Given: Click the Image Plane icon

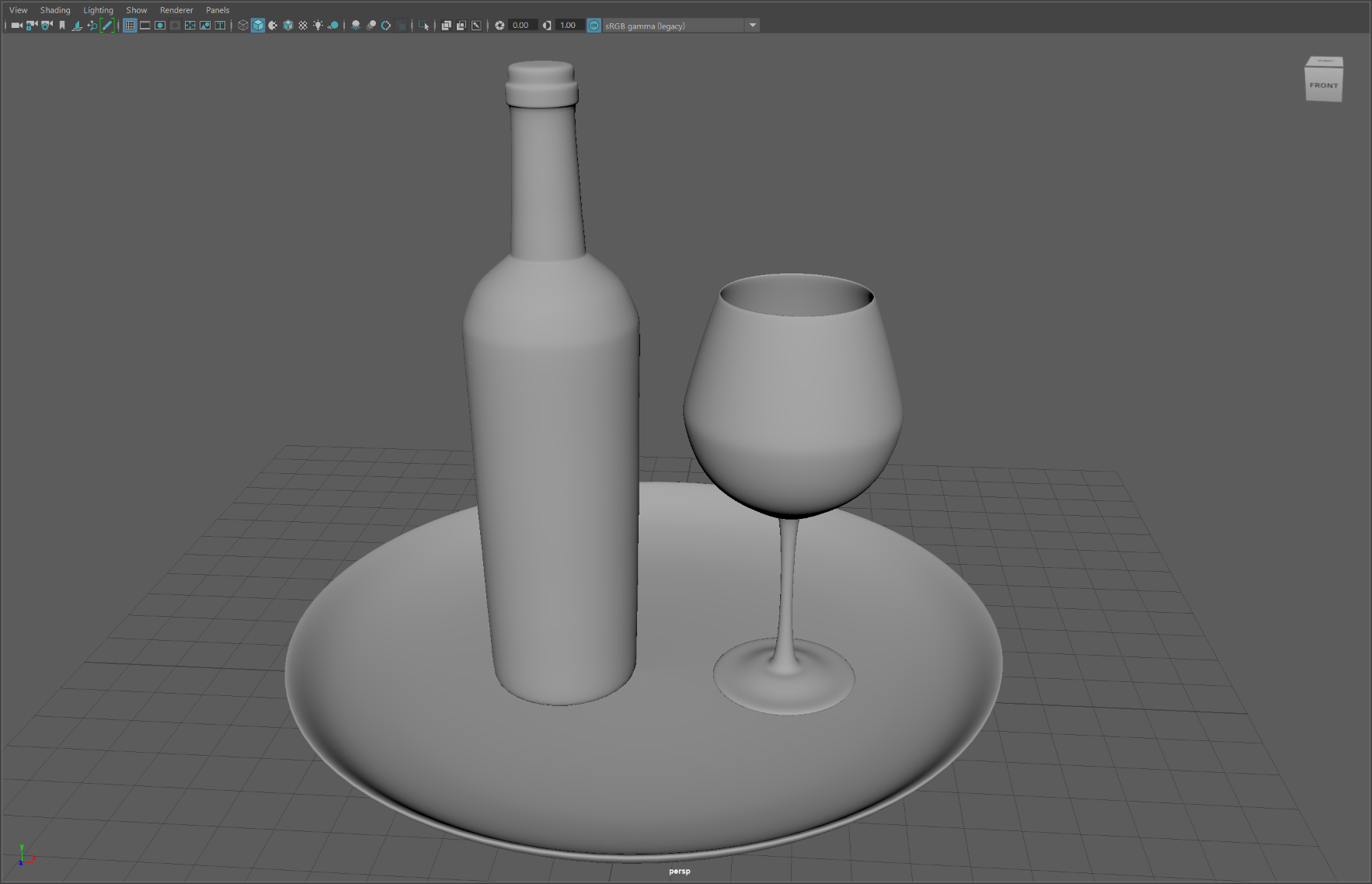Looking at the screenshot, I should pyautogui.click(x=77, y=26).
